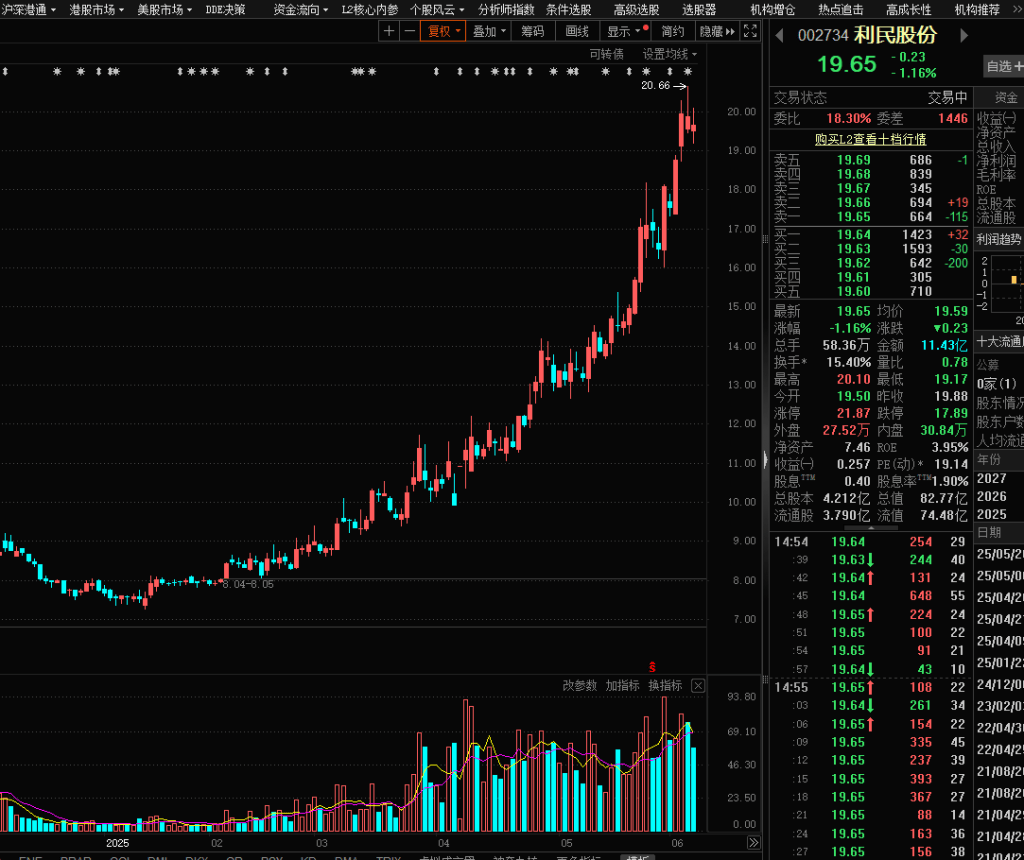Image resolution: width=1024 pixels, height=860 pixels.
Task: Click the 金额 value 11.43亿
Action: pos(944,345)
